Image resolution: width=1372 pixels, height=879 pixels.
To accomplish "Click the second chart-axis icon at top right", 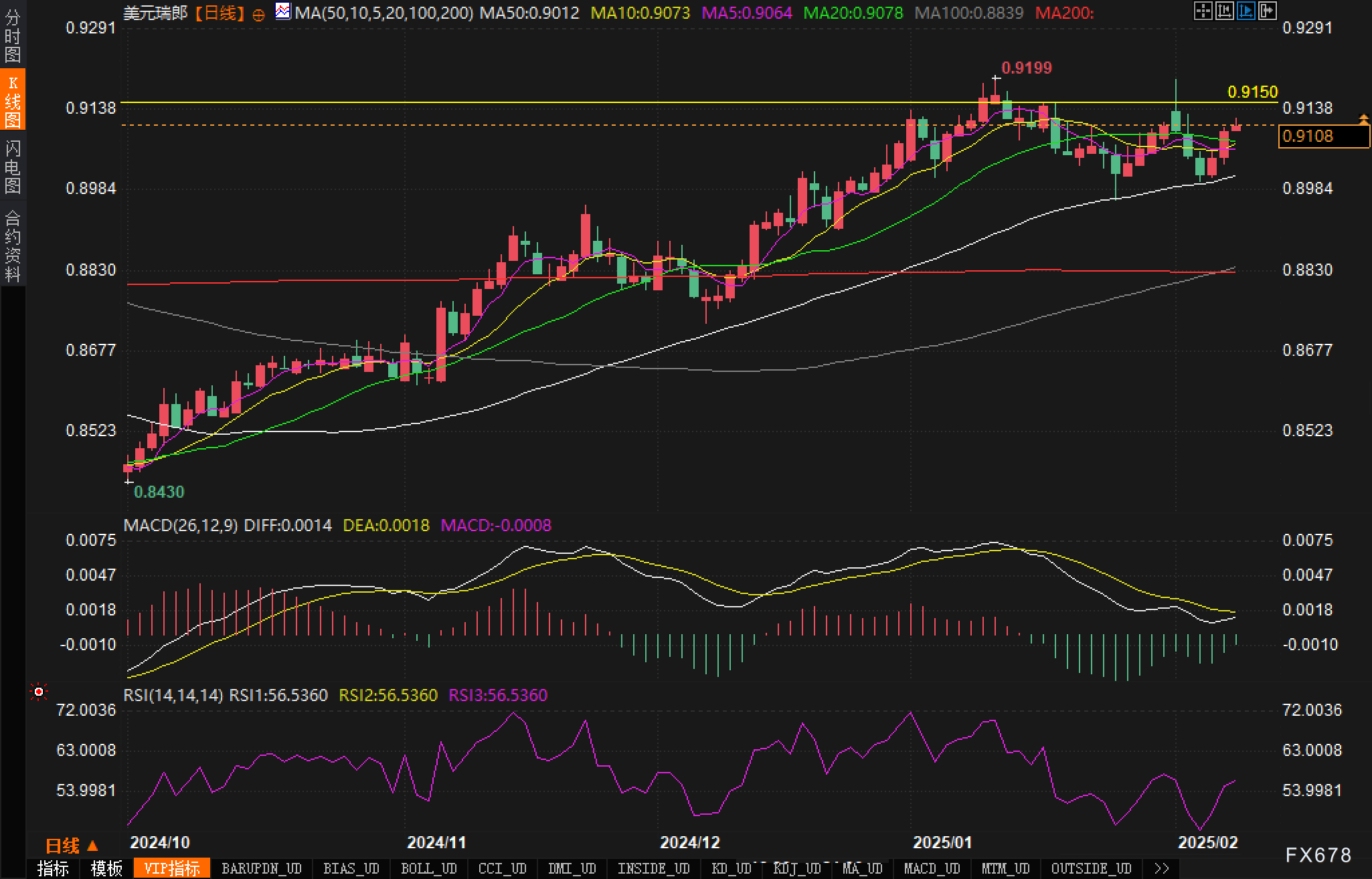I will click(1224, 11).
